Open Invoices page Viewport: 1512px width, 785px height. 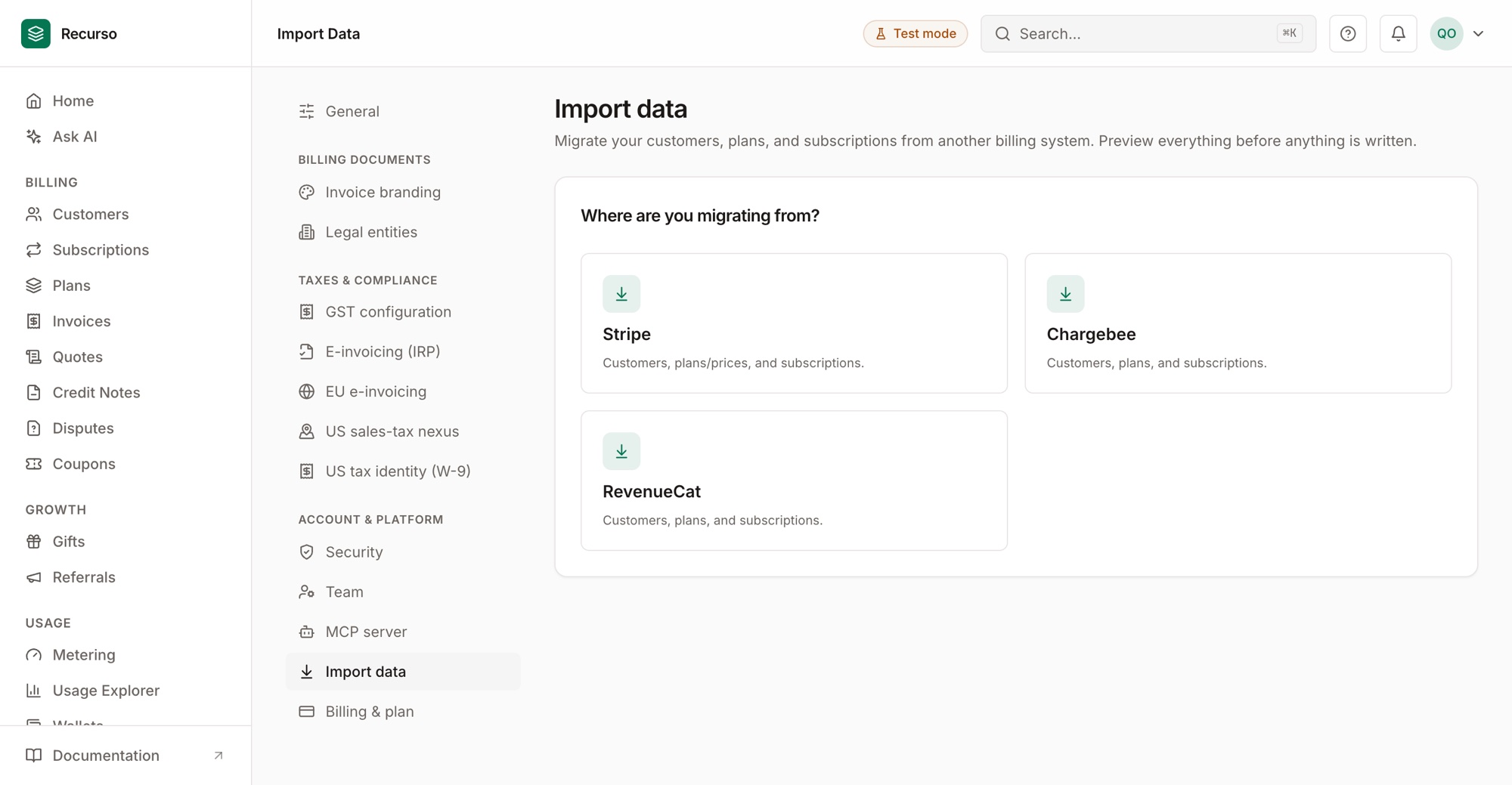coord(125,320)
